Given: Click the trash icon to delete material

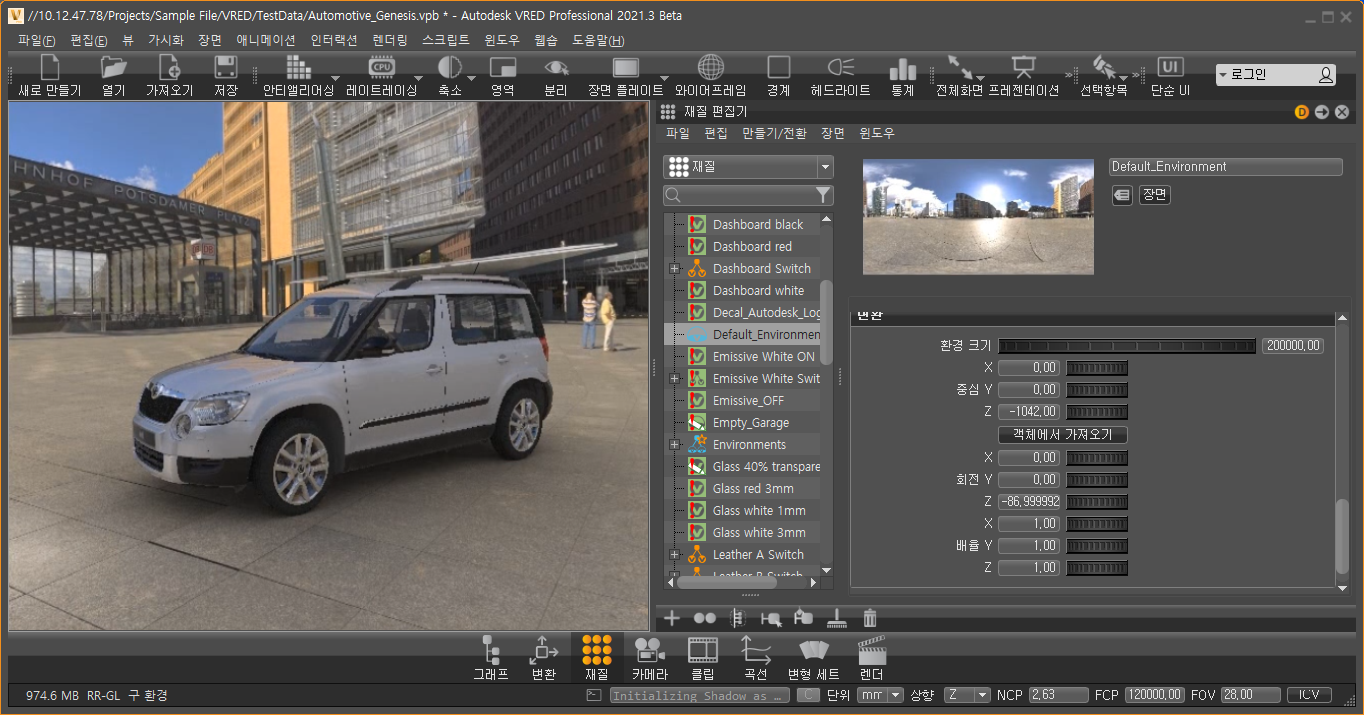Looking at the screenshot, I should tap(870, 618).
